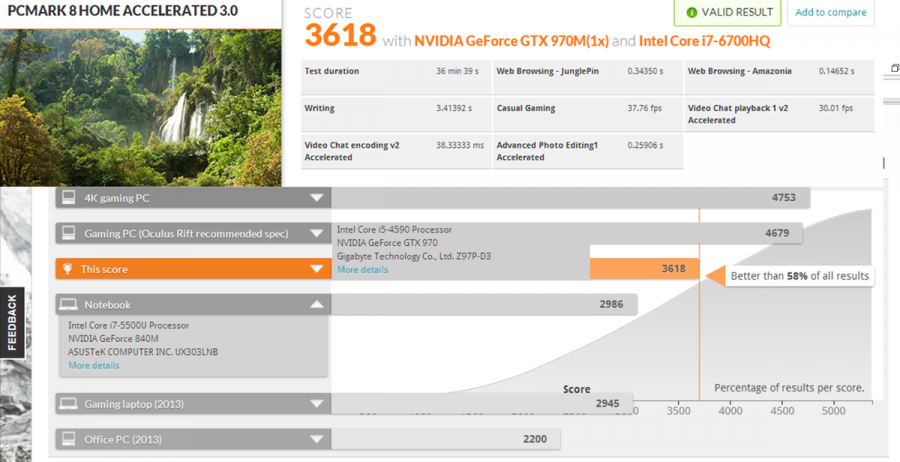Viewport: 900px width, 462px height.
Task: Click the green info icon in Valid Result
Action: (692, 13)
